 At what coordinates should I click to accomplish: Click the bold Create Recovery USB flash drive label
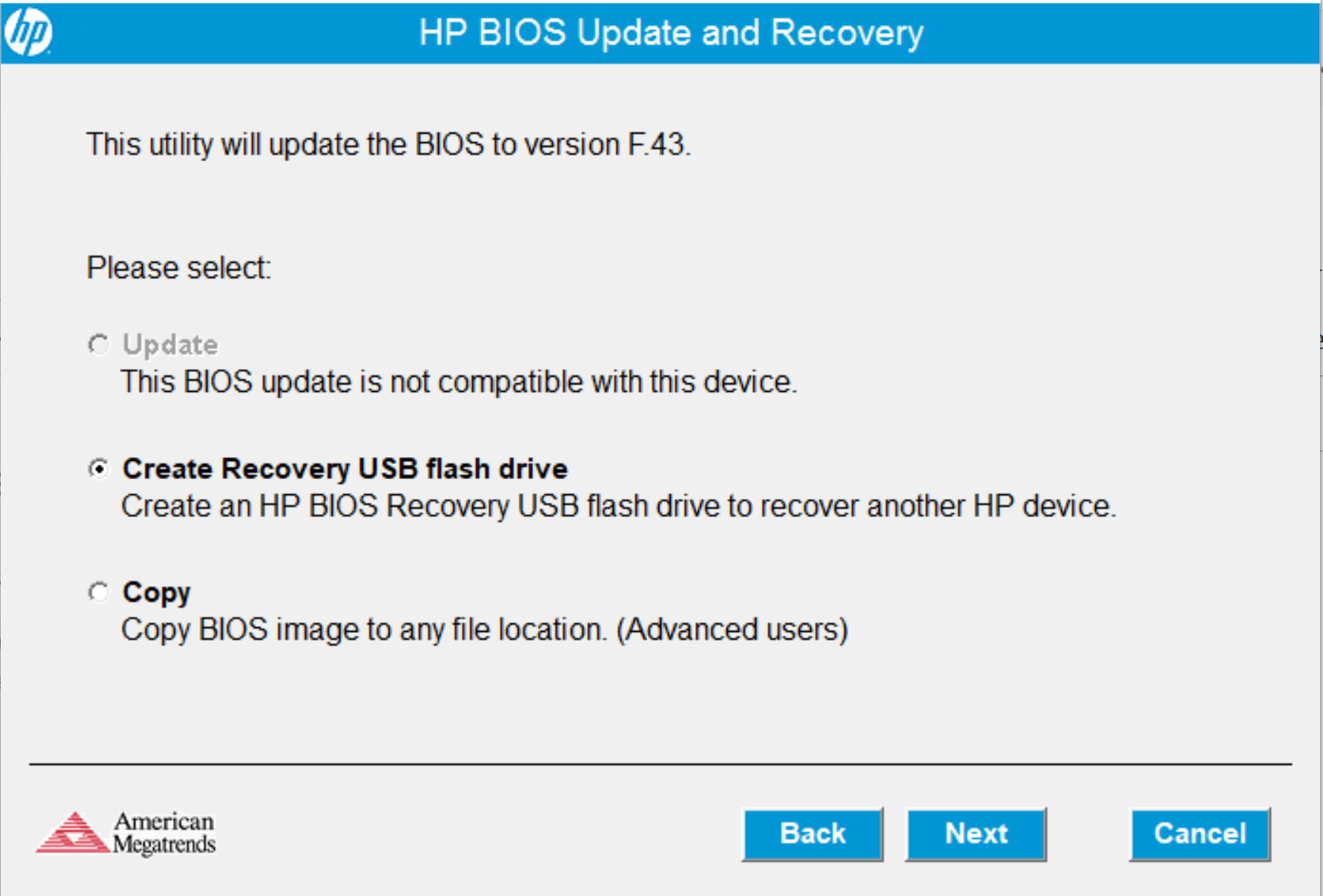pyautogui.click(x=345, y=469)
